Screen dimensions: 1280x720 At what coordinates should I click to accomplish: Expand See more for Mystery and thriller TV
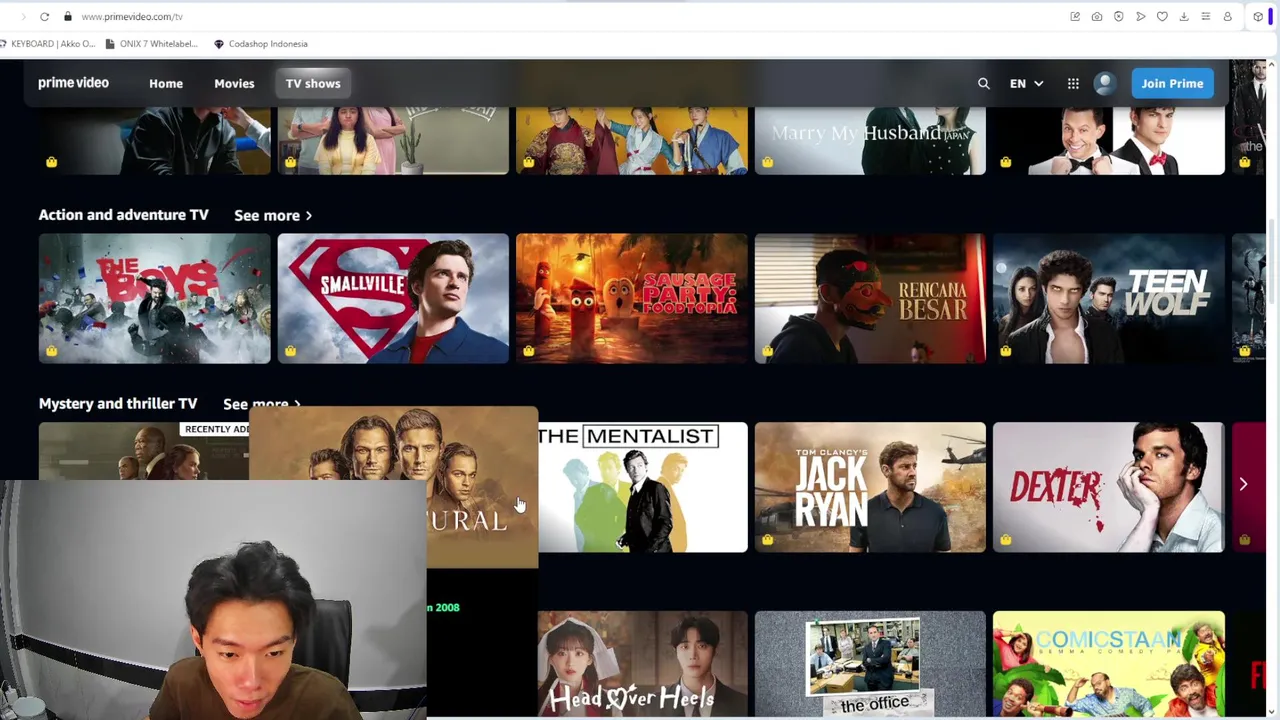pos(262,404)
